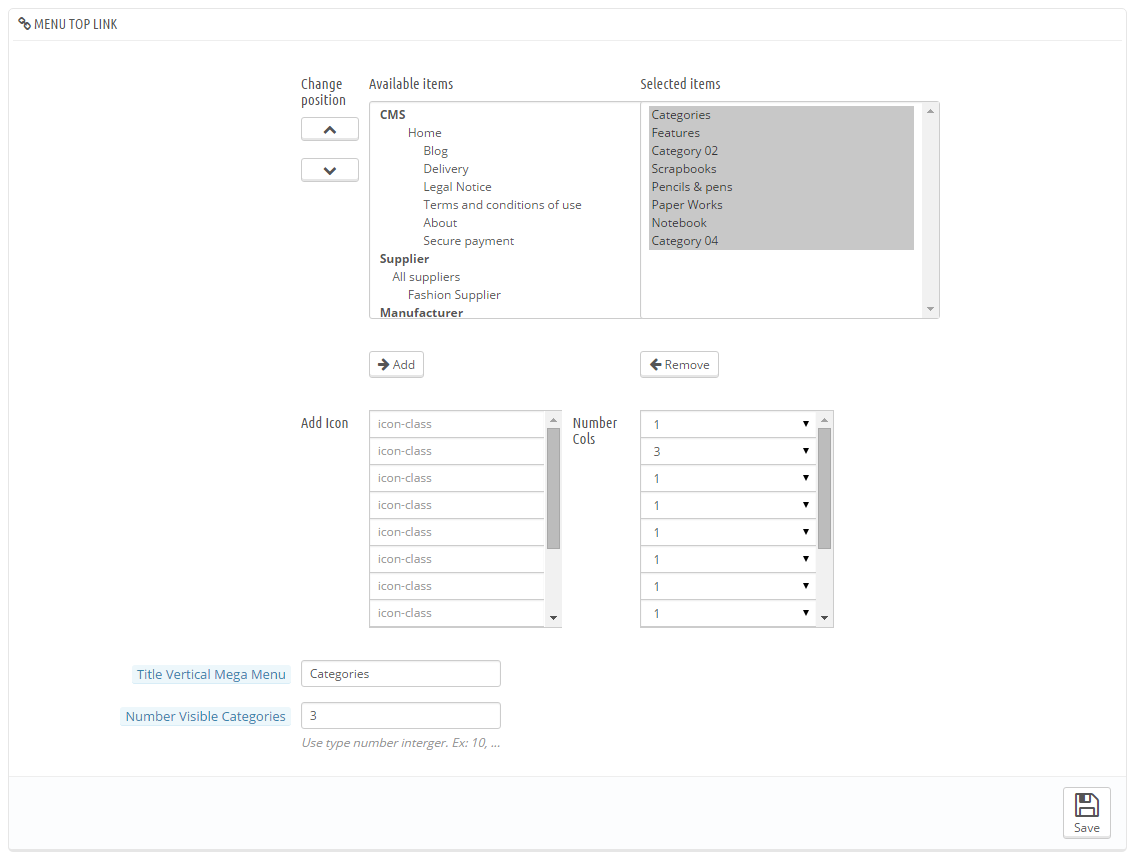Screen dimensions: 1132x854
Task: Select Home in Available items
Action: tap(424, 133)
